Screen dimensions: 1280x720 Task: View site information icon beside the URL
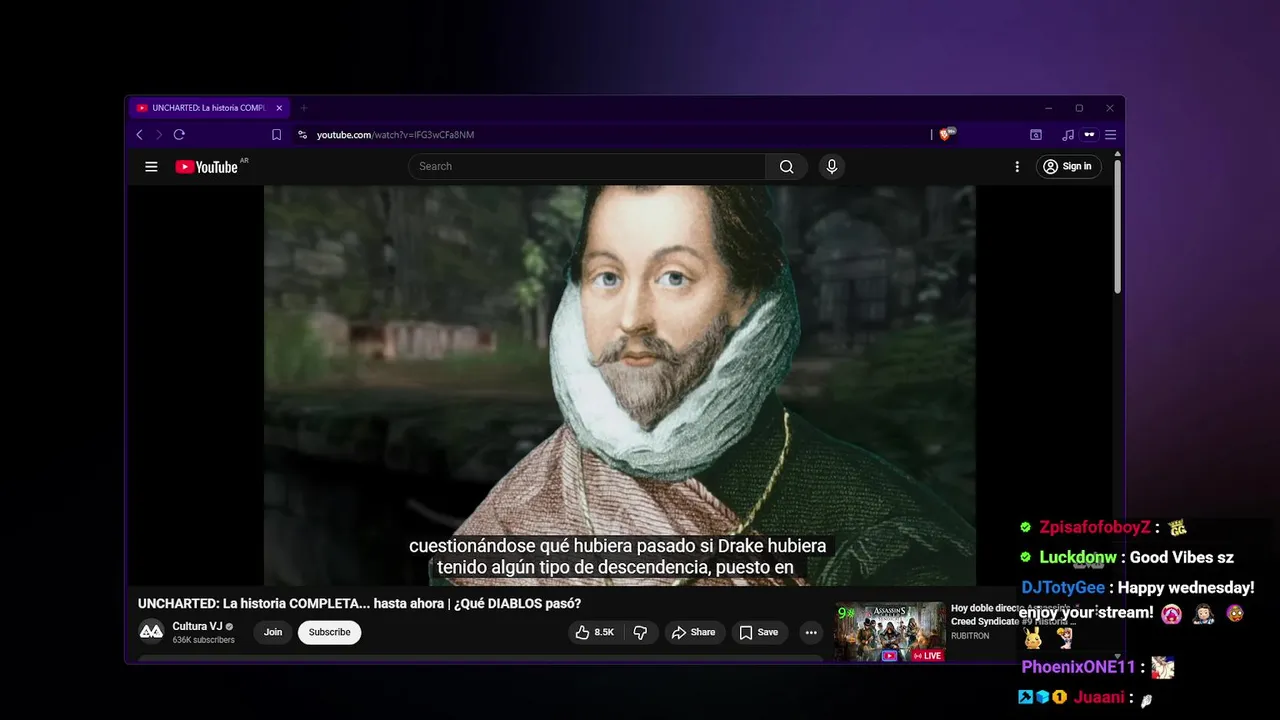point(302,135)
